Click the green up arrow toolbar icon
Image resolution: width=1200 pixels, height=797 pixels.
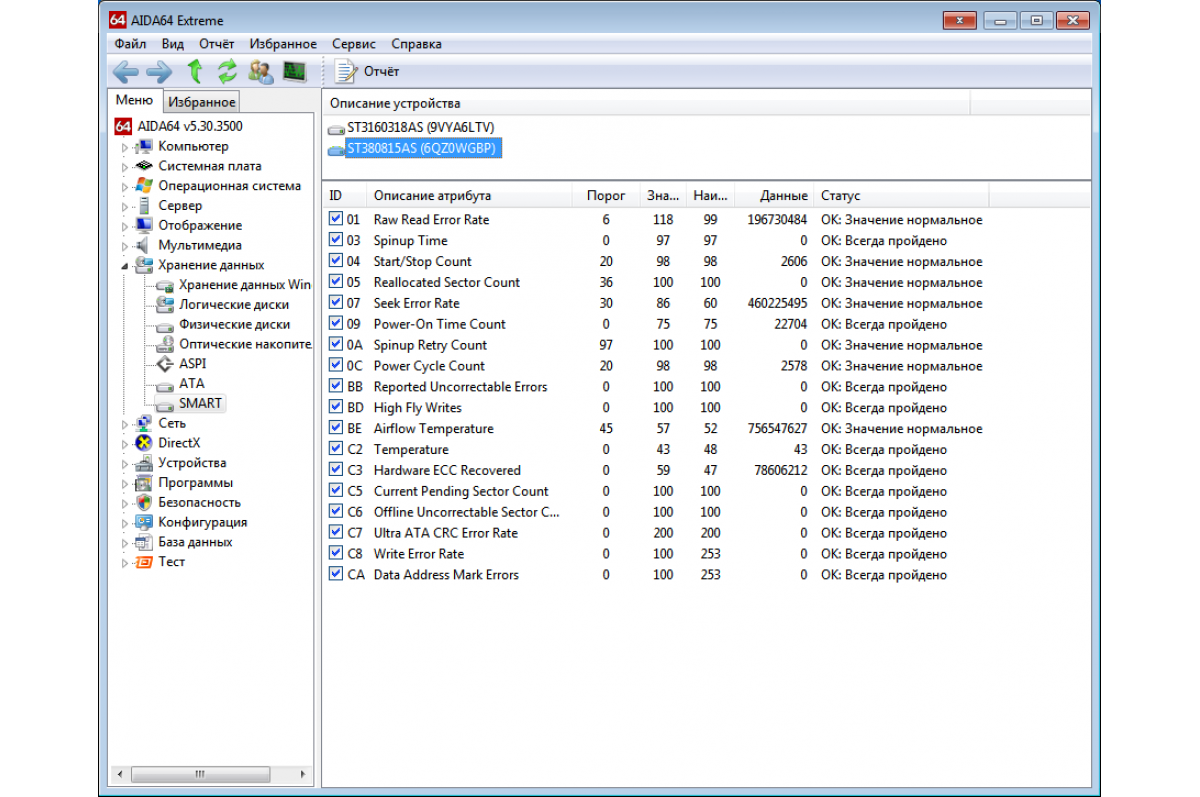tap(195, 71)
